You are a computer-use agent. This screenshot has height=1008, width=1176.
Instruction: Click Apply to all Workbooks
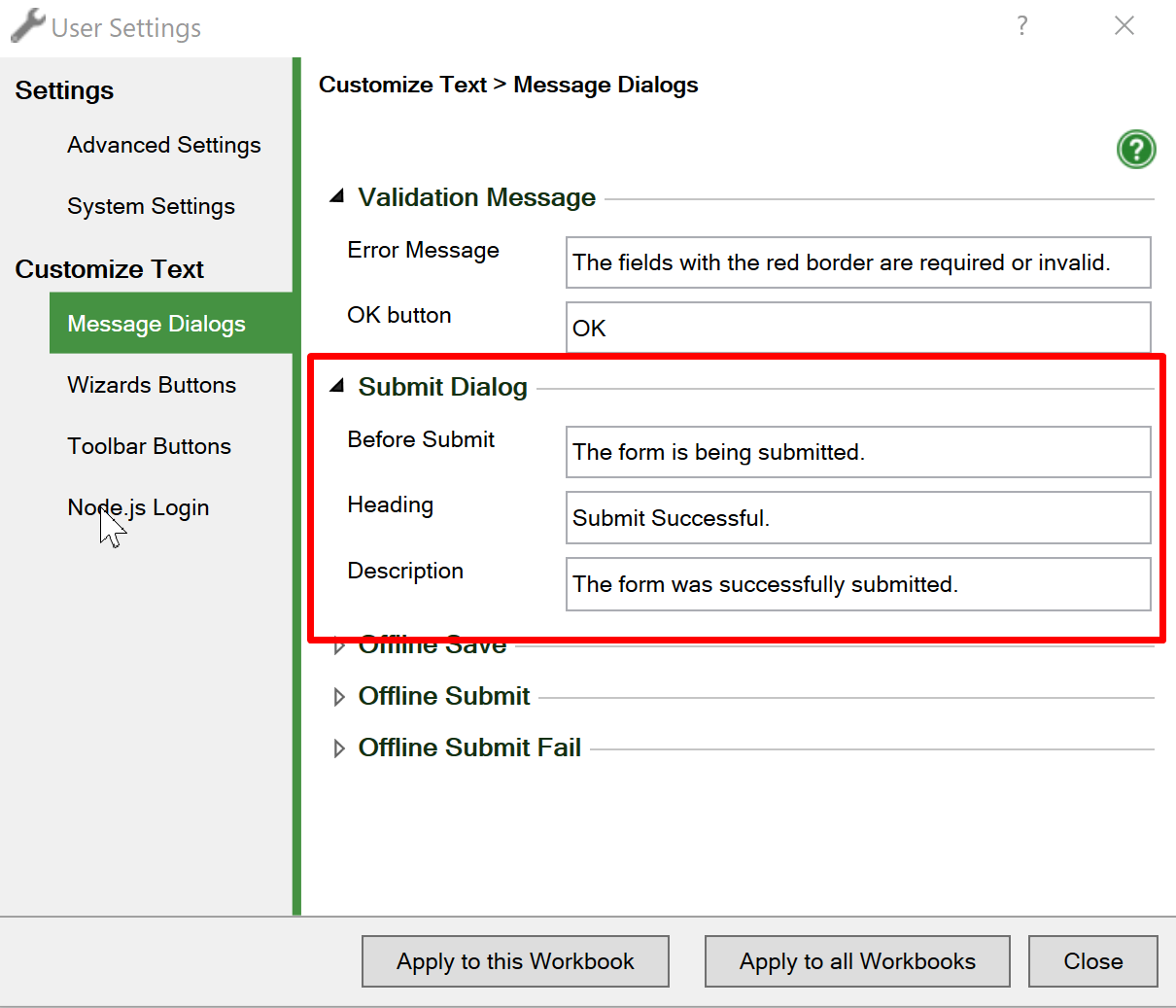coord(856,960)
